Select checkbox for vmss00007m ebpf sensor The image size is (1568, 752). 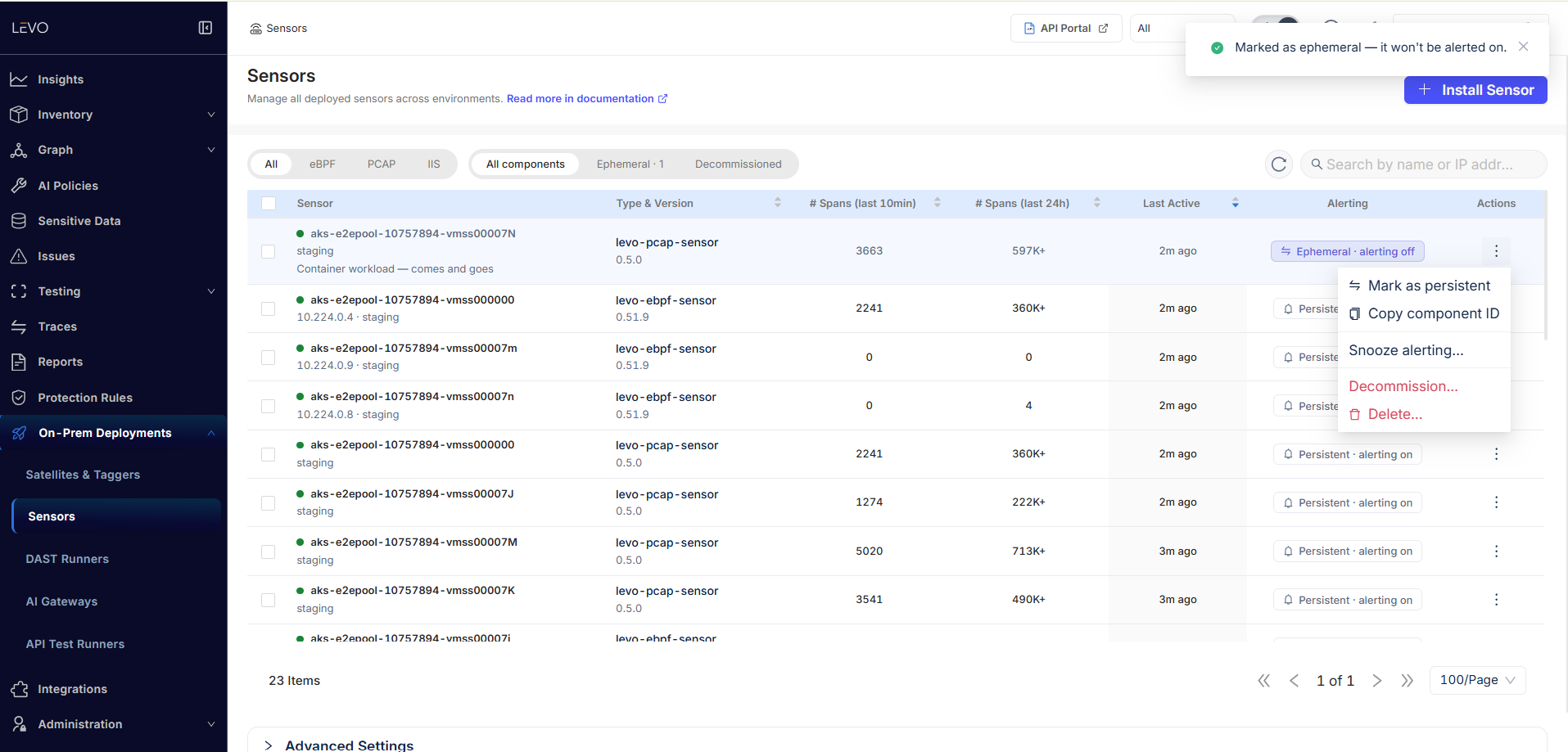(268, 358)
